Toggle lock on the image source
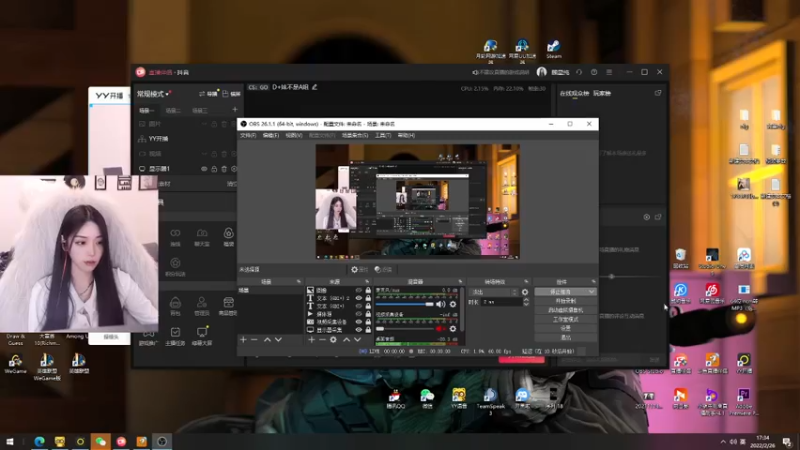800x450 pixels. coord(368,290)
